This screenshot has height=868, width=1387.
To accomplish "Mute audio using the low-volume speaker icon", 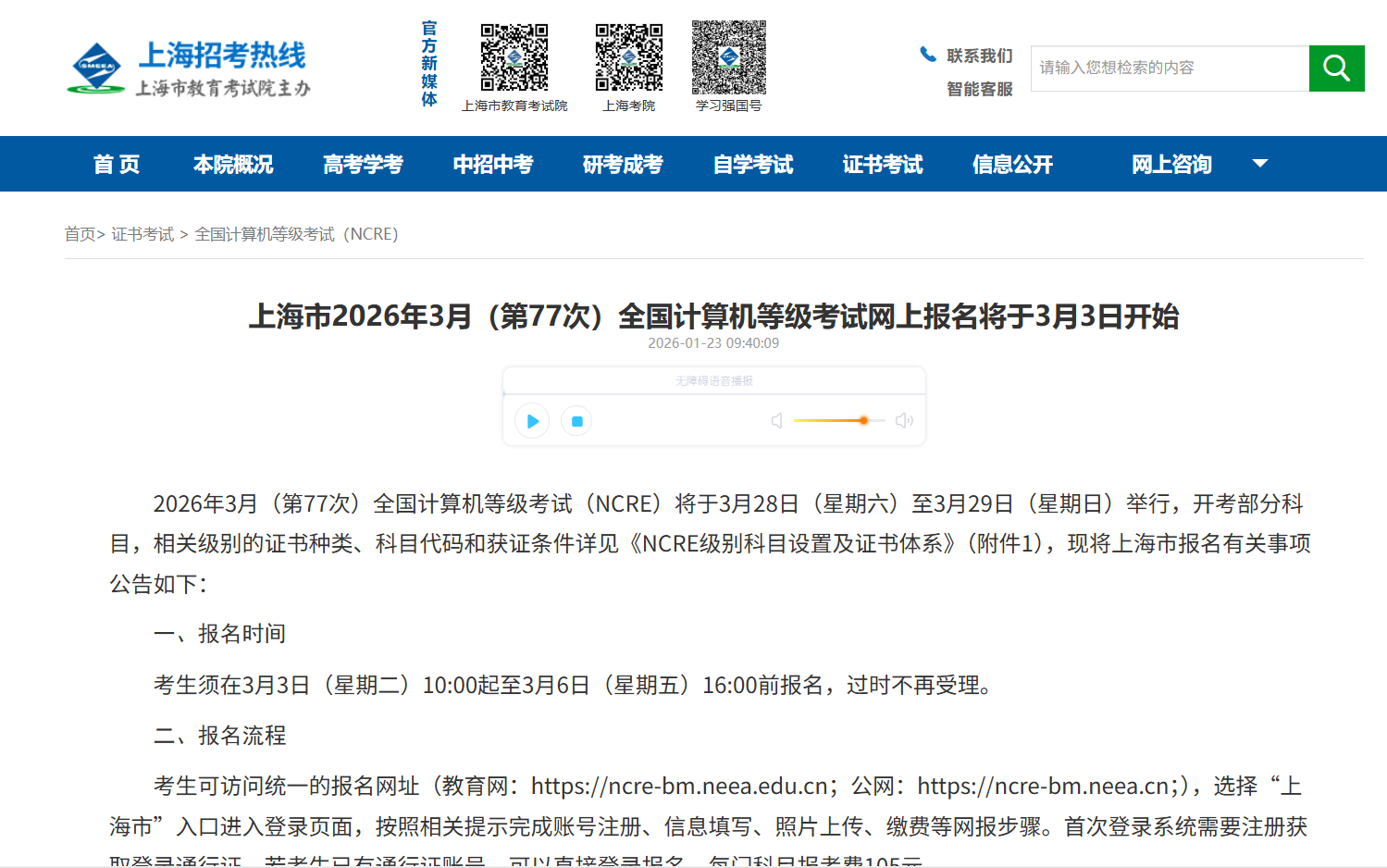I will pyautogui.click(x=777, y=421).
